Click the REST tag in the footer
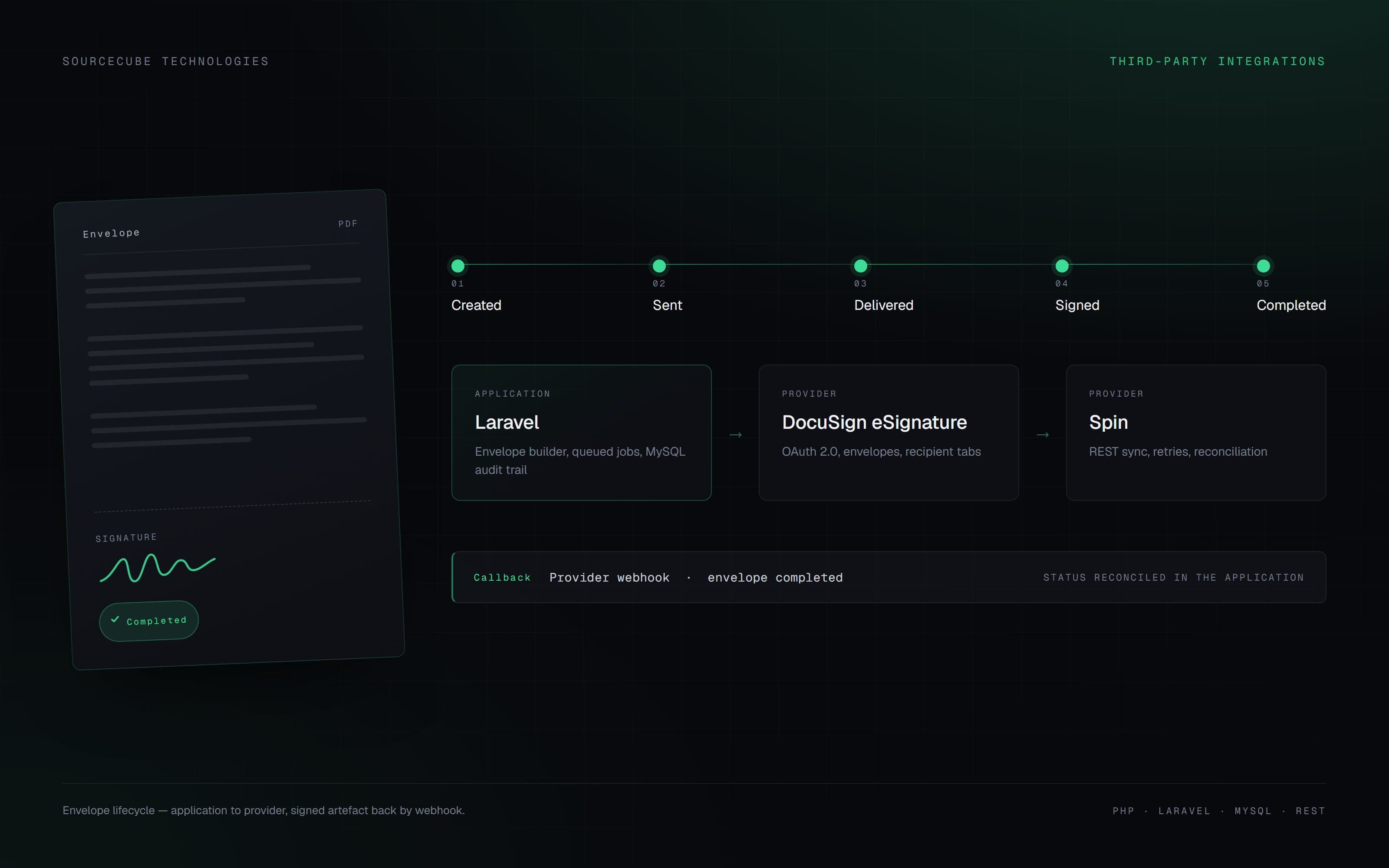This screenshot has height=868, width=1389. (x=1310, y=811)
